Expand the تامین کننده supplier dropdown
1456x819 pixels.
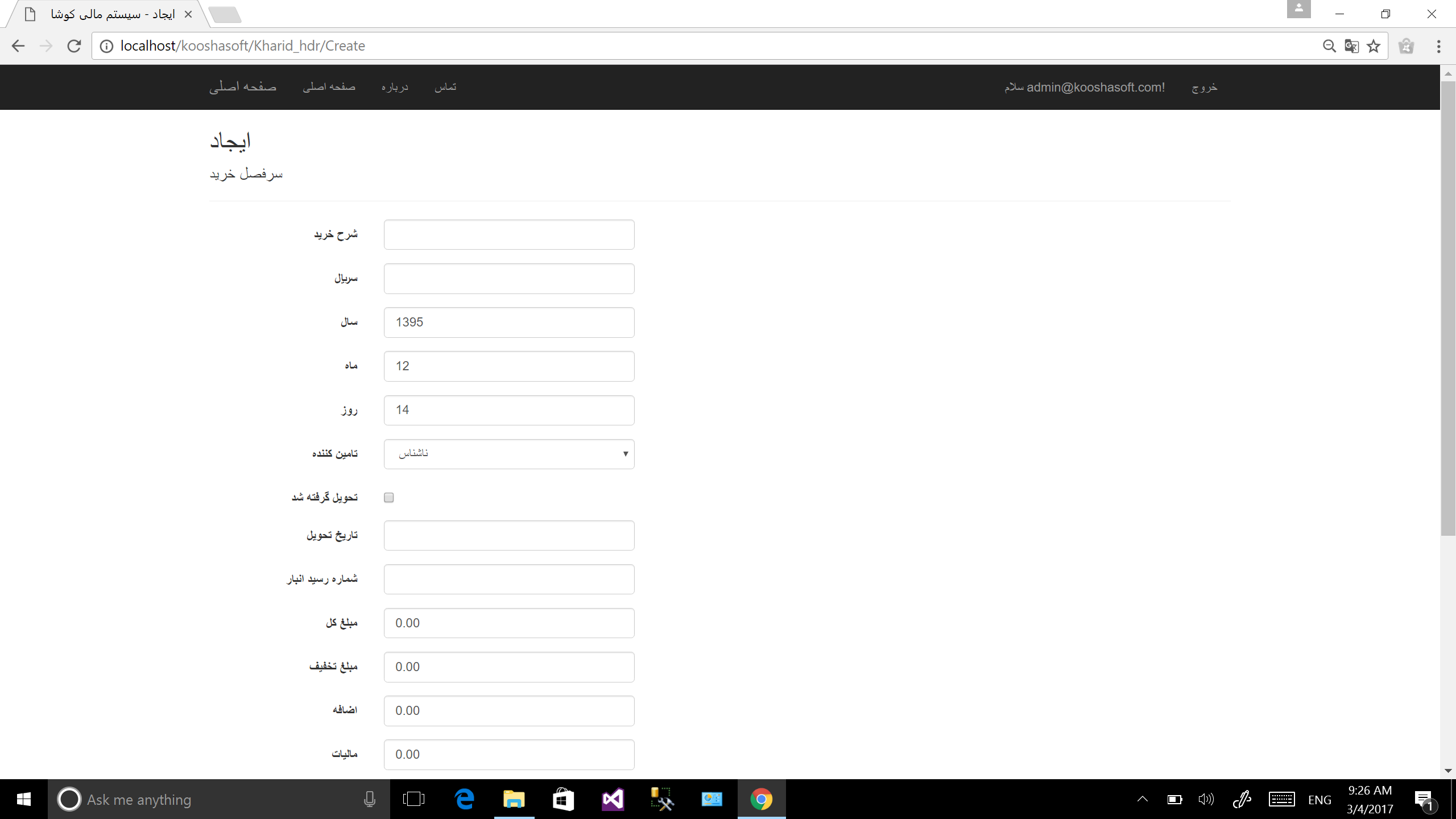[508, 454]
